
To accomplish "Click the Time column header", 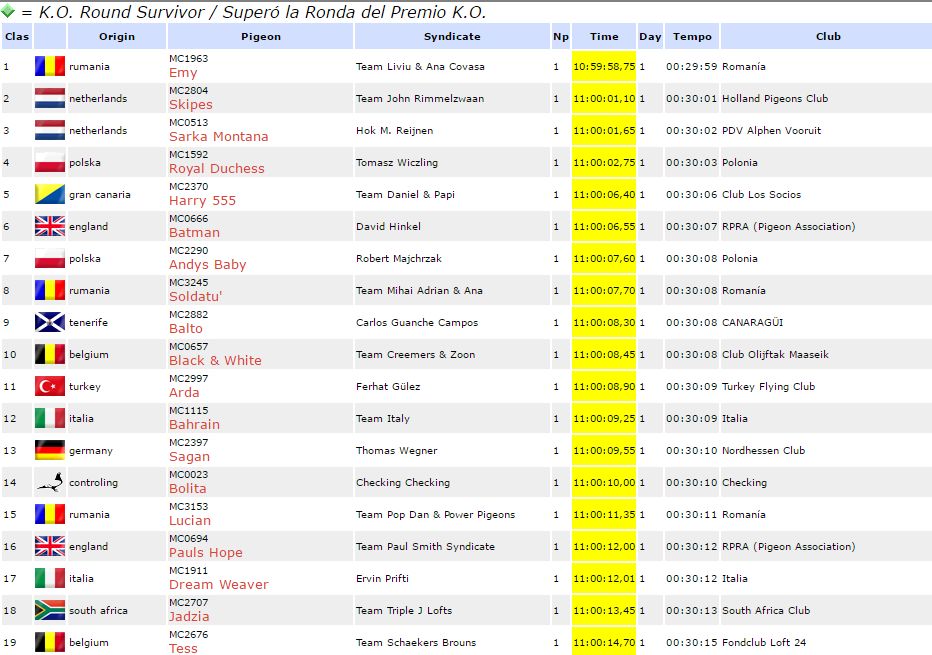I will 604,36.
